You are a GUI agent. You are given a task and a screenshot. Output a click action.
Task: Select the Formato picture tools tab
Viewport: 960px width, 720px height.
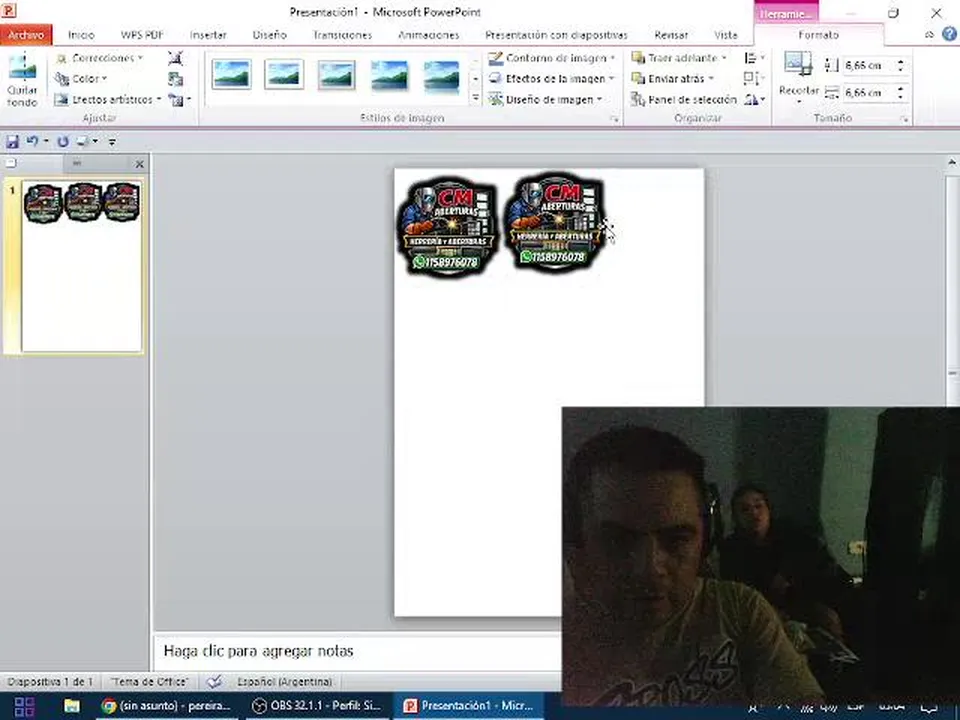pos(819,35)
